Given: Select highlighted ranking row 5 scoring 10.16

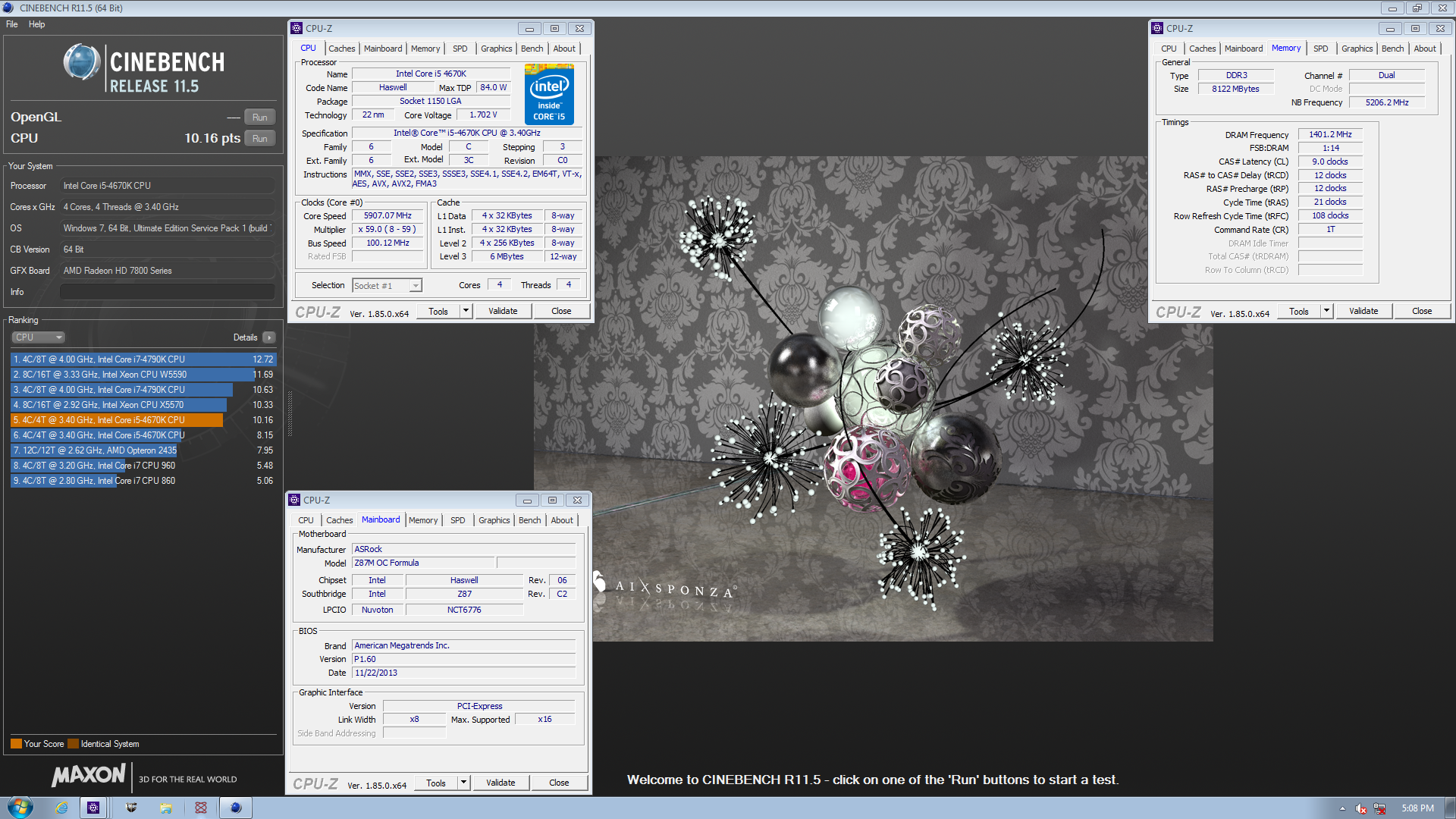Looking at the screenshot, I should pyautogui.click(x=143, y=420).
